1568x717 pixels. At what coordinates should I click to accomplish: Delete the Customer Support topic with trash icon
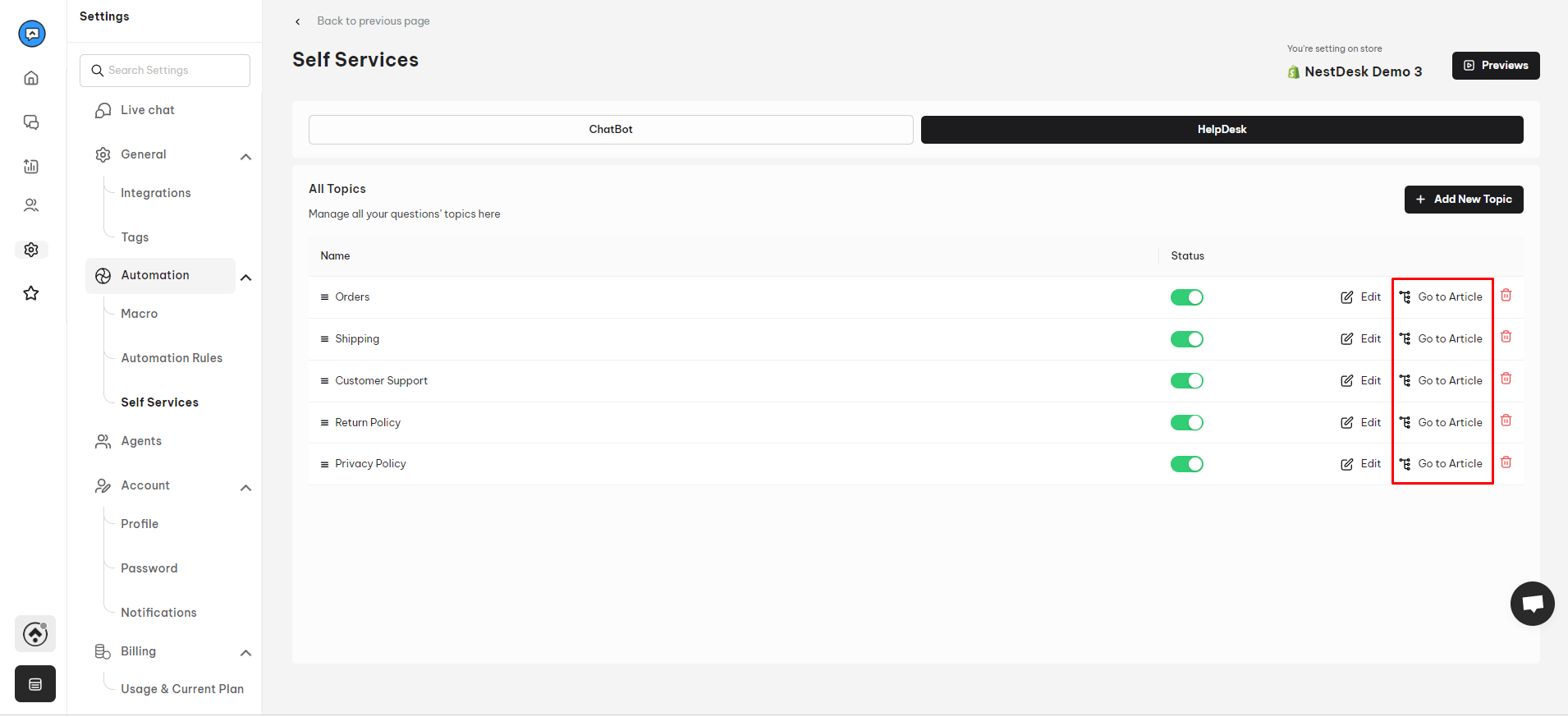click(1506, 379)
